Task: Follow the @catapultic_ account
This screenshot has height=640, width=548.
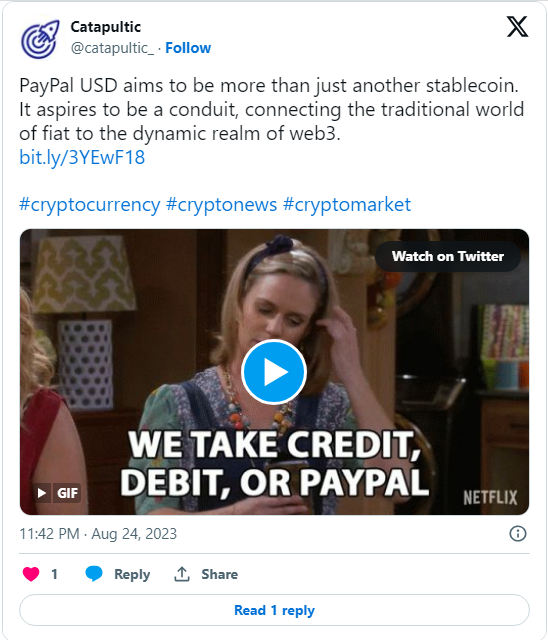Action: click(188, 48)
